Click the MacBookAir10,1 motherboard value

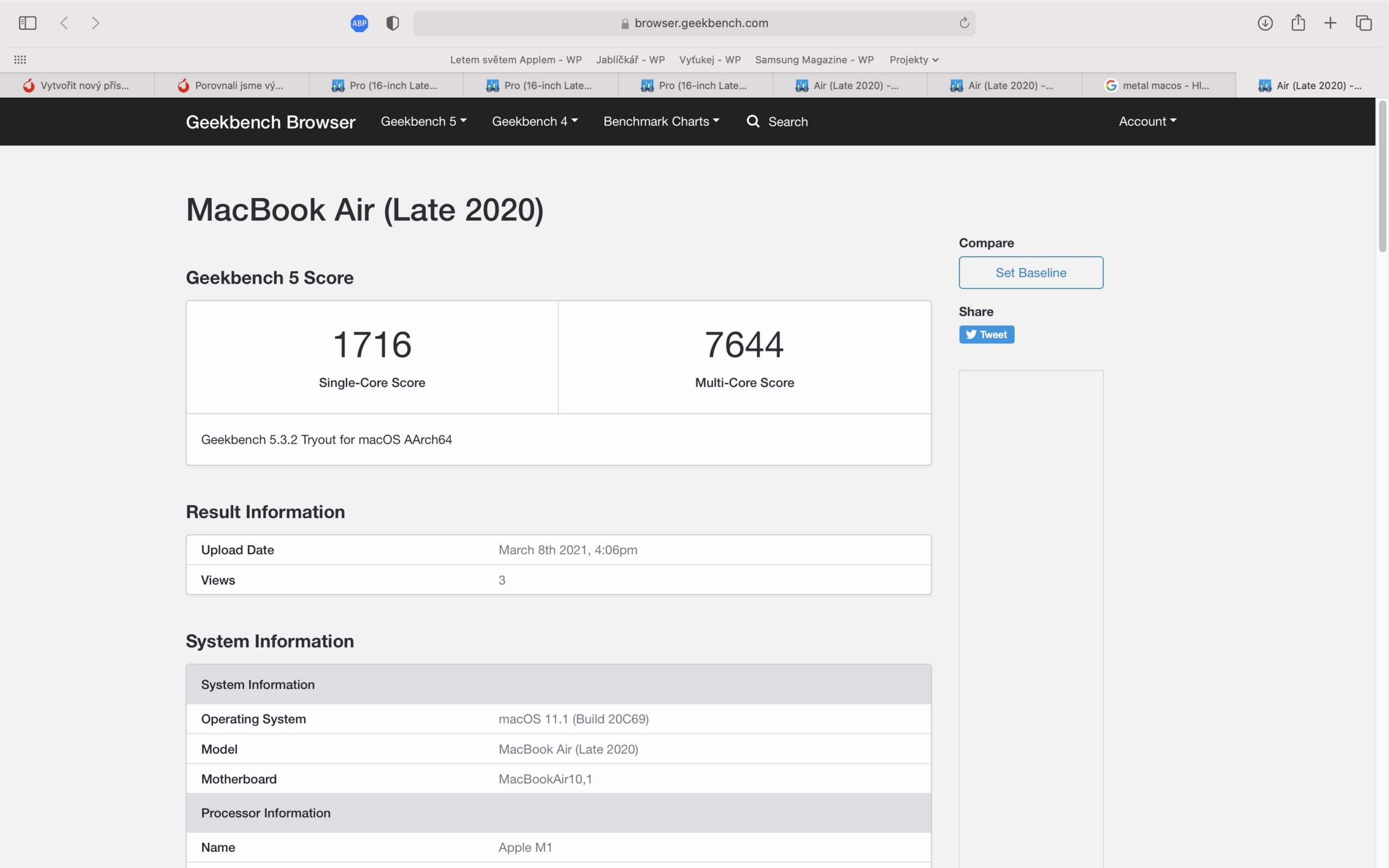pyautogui.click(x=545, y=779)
